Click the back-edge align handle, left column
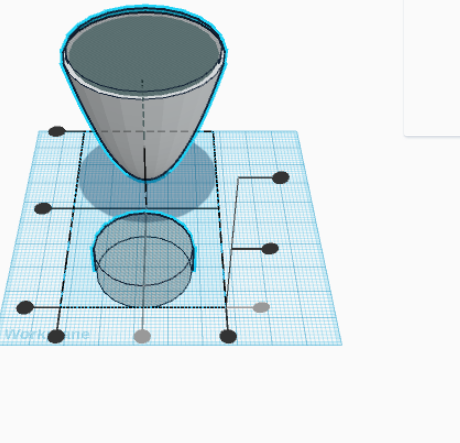 57,131
